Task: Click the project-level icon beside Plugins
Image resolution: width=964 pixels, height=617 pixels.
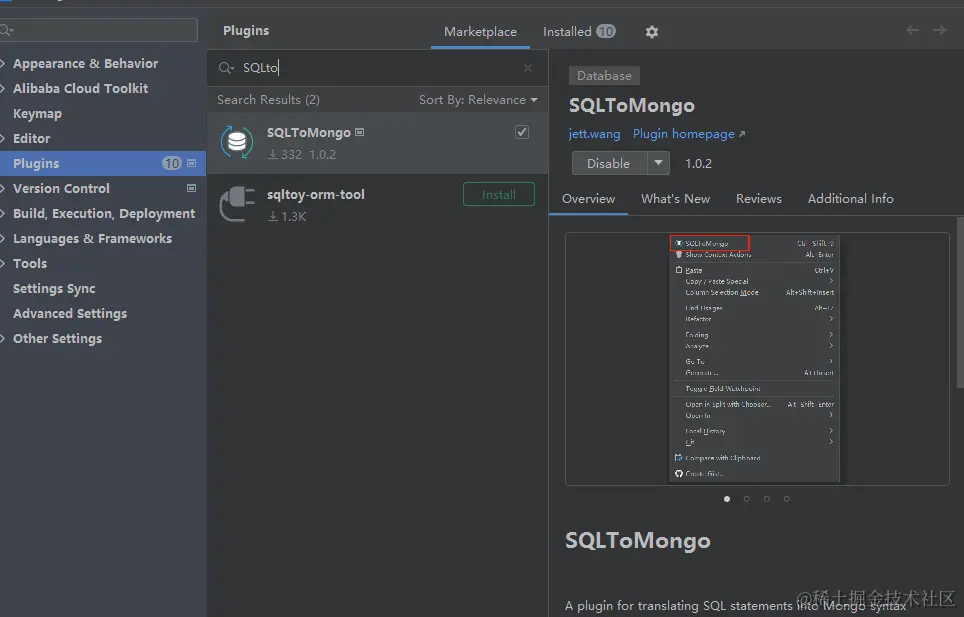Action: click(191, 163)
